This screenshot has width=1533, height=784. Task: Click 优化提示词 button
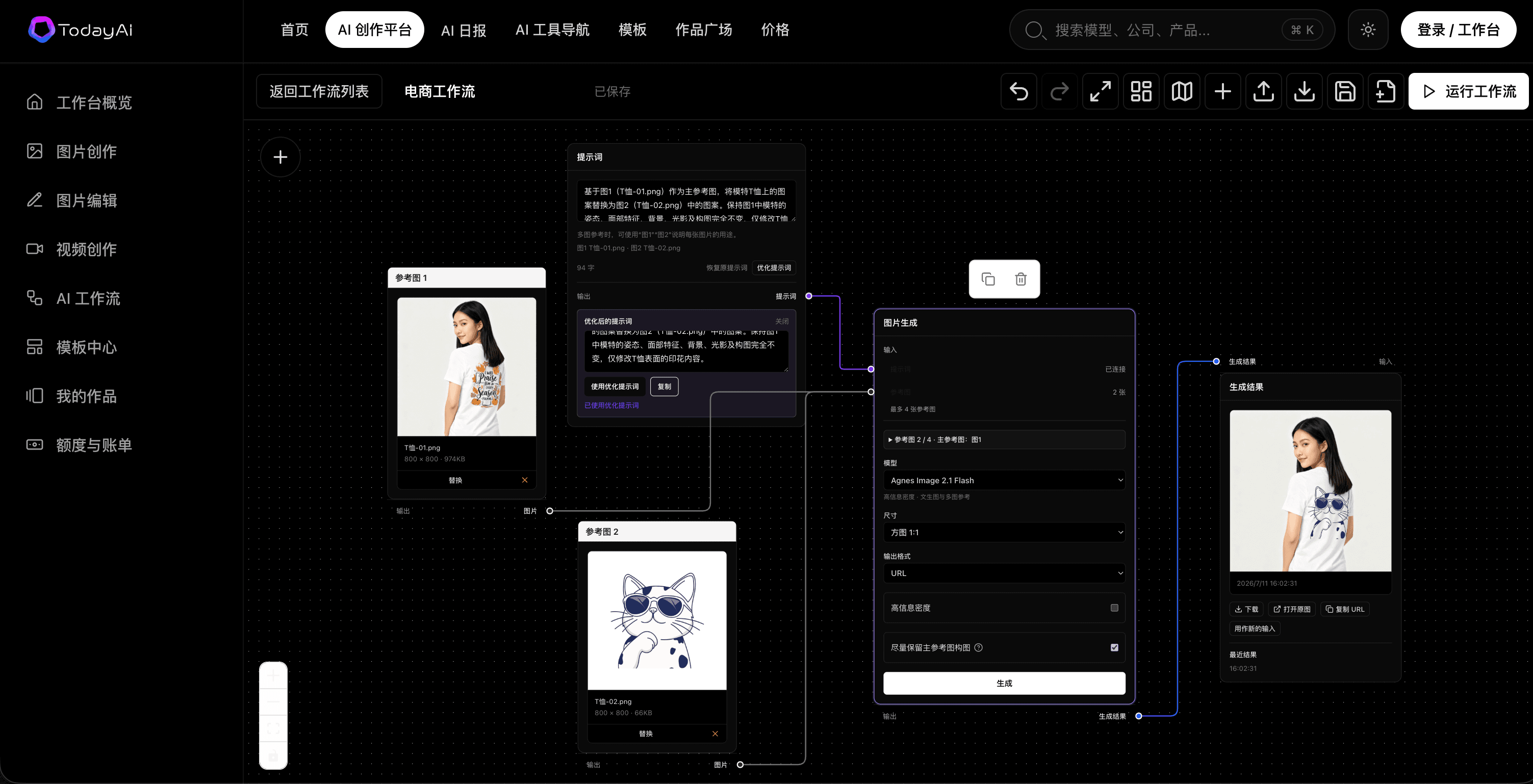pyautogui.click(x=774, y=268)
